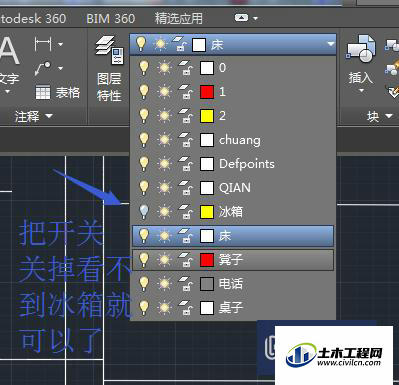Screen dimensions: 399x385
Task: Click the lock icon for Defpoints layer
Action: (185, 164)
